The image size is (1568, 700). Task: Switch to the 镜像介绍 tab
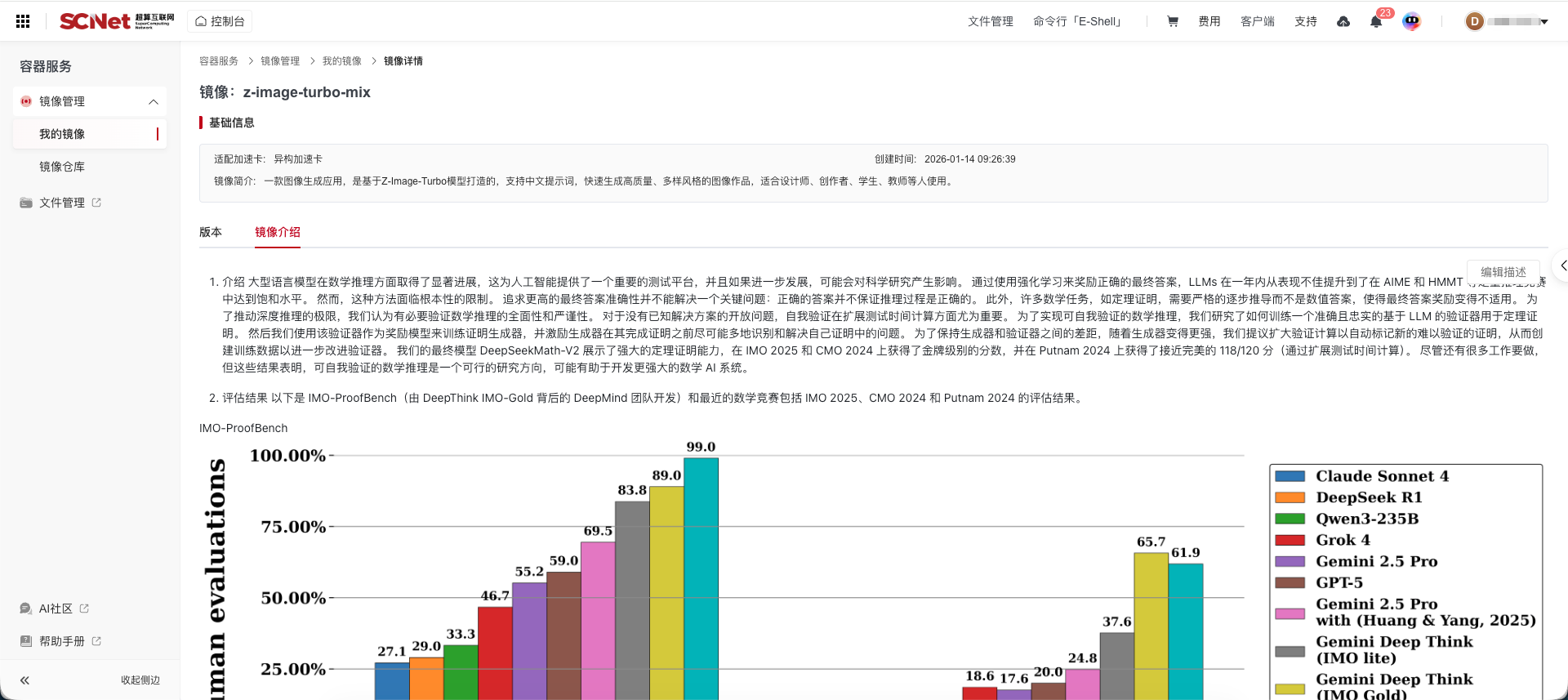(x=278, y=232)
